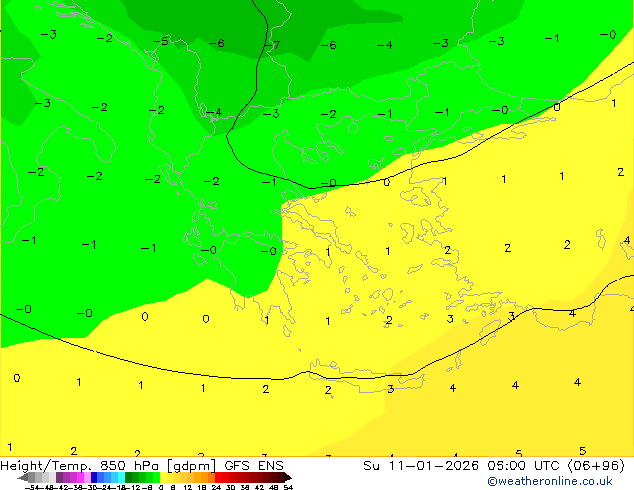Click the '54' label at the color scale's end
The height and width of the screenshot is (490, 634).
288,488
